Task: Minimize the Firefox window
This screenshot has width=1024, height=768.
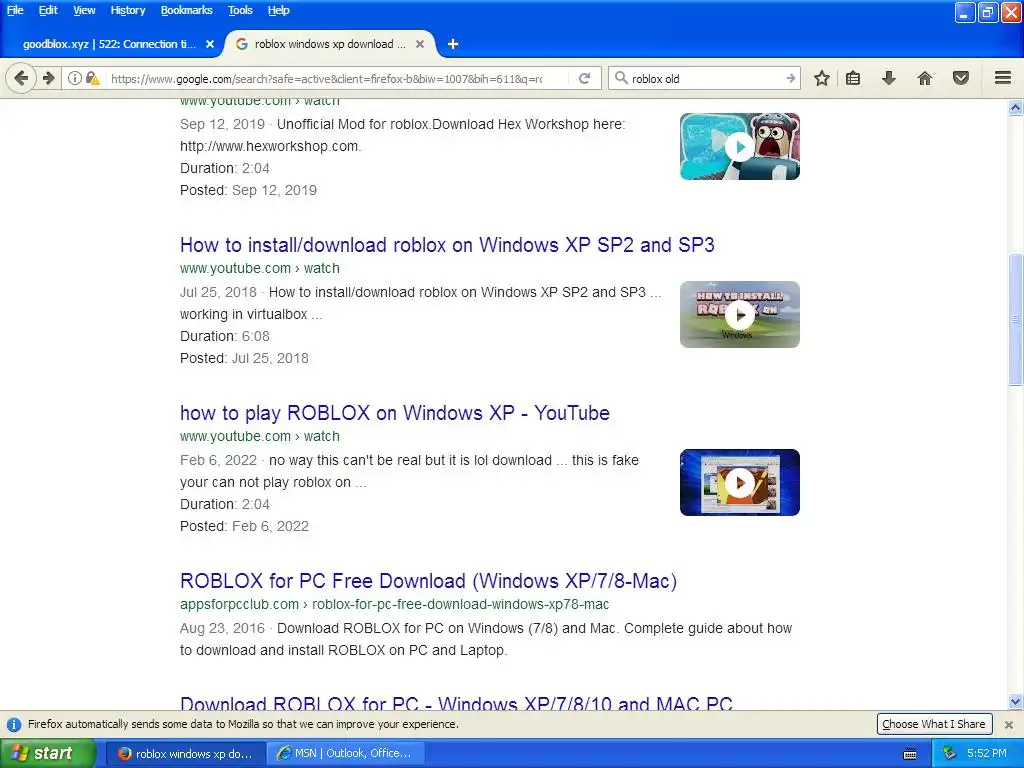Action: click(x=965, y=12)
